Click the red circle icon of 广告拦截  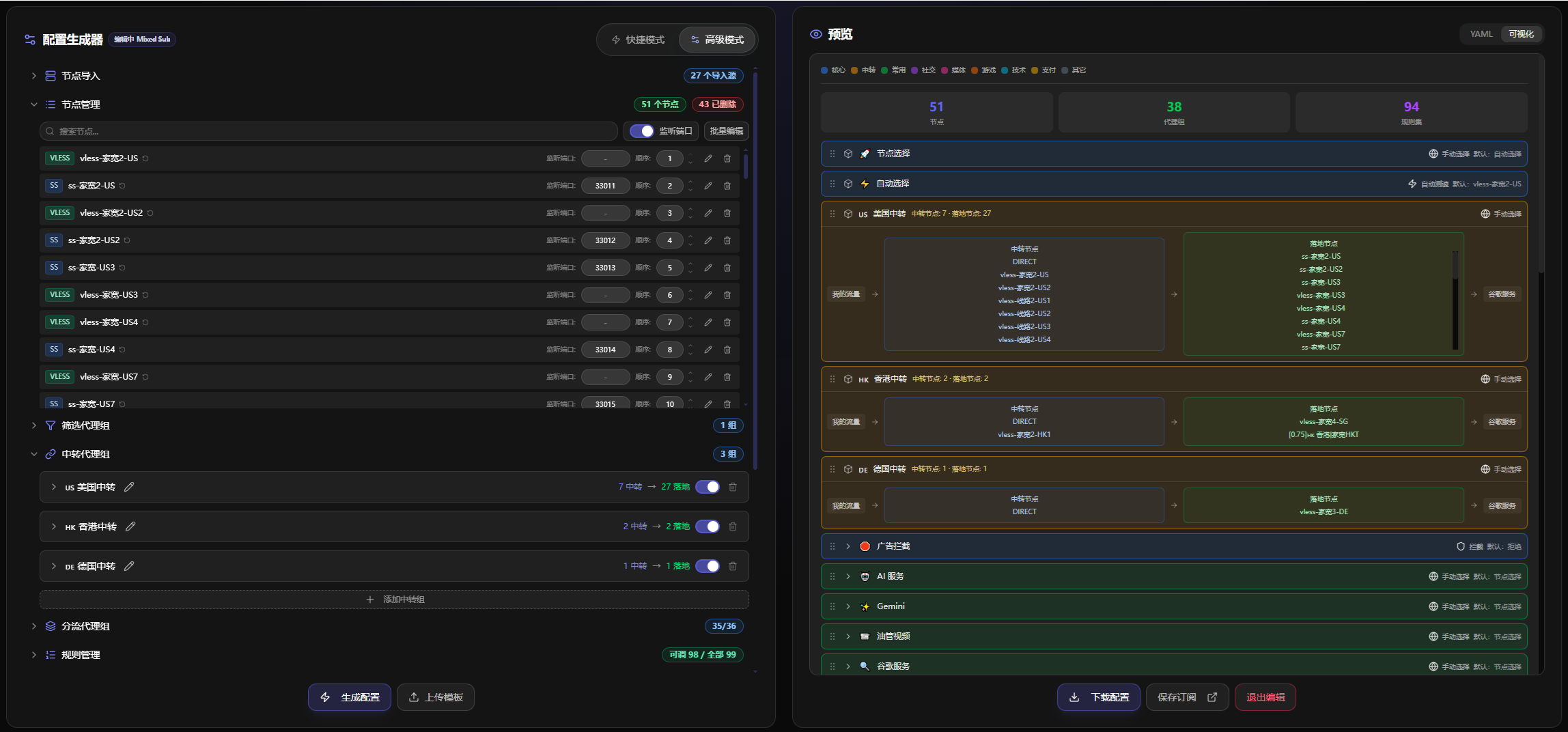pos(865,546)
